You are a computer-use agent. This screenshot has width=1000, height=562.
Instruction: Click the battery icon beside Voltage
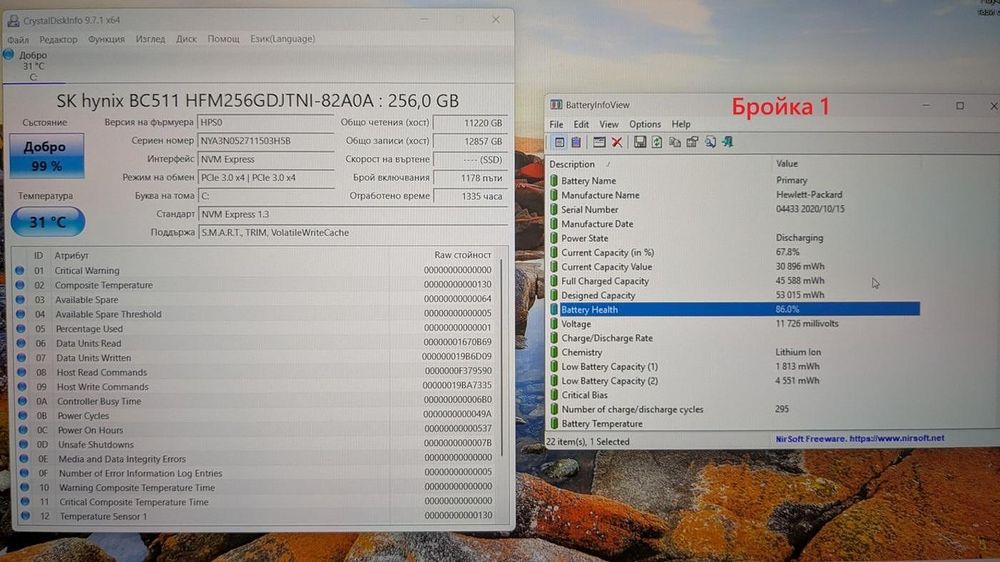554,324
